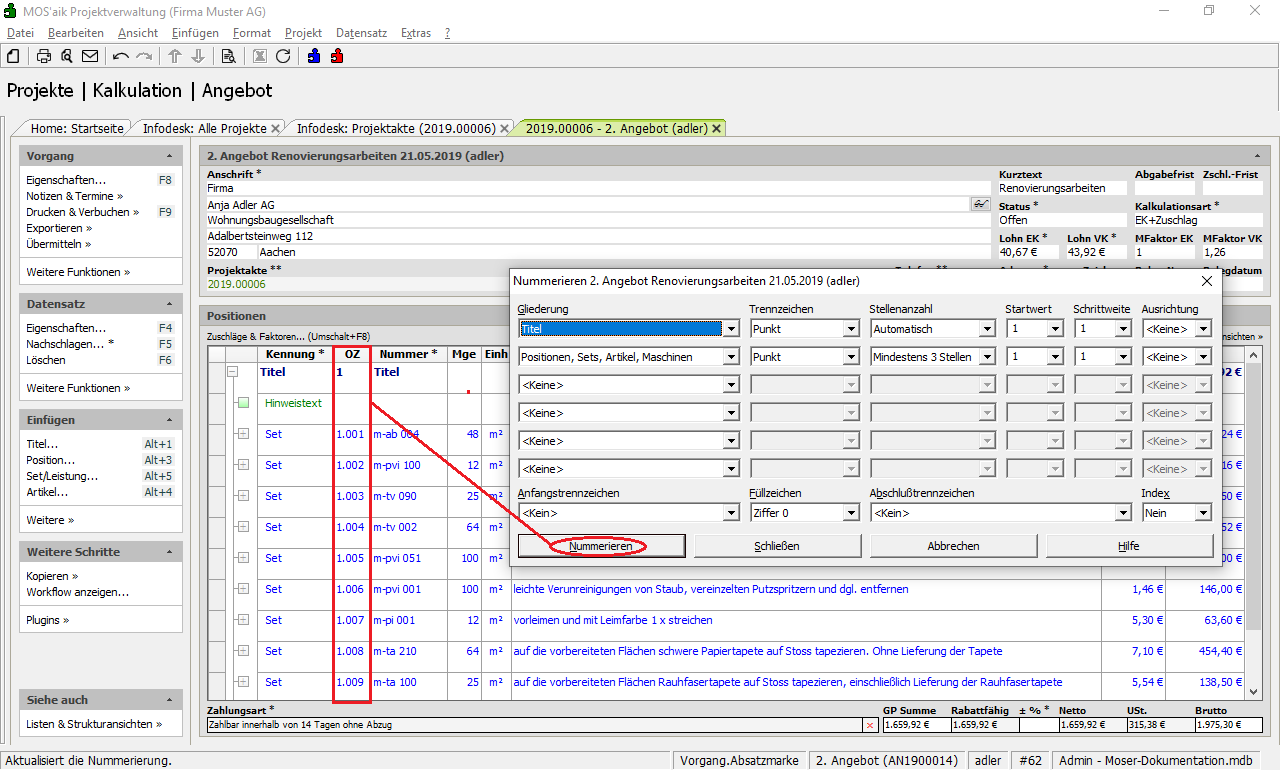Click the orange X beside Zahlungsart field
Viewport: 1280px width, 770px height.
pos(869,725)
